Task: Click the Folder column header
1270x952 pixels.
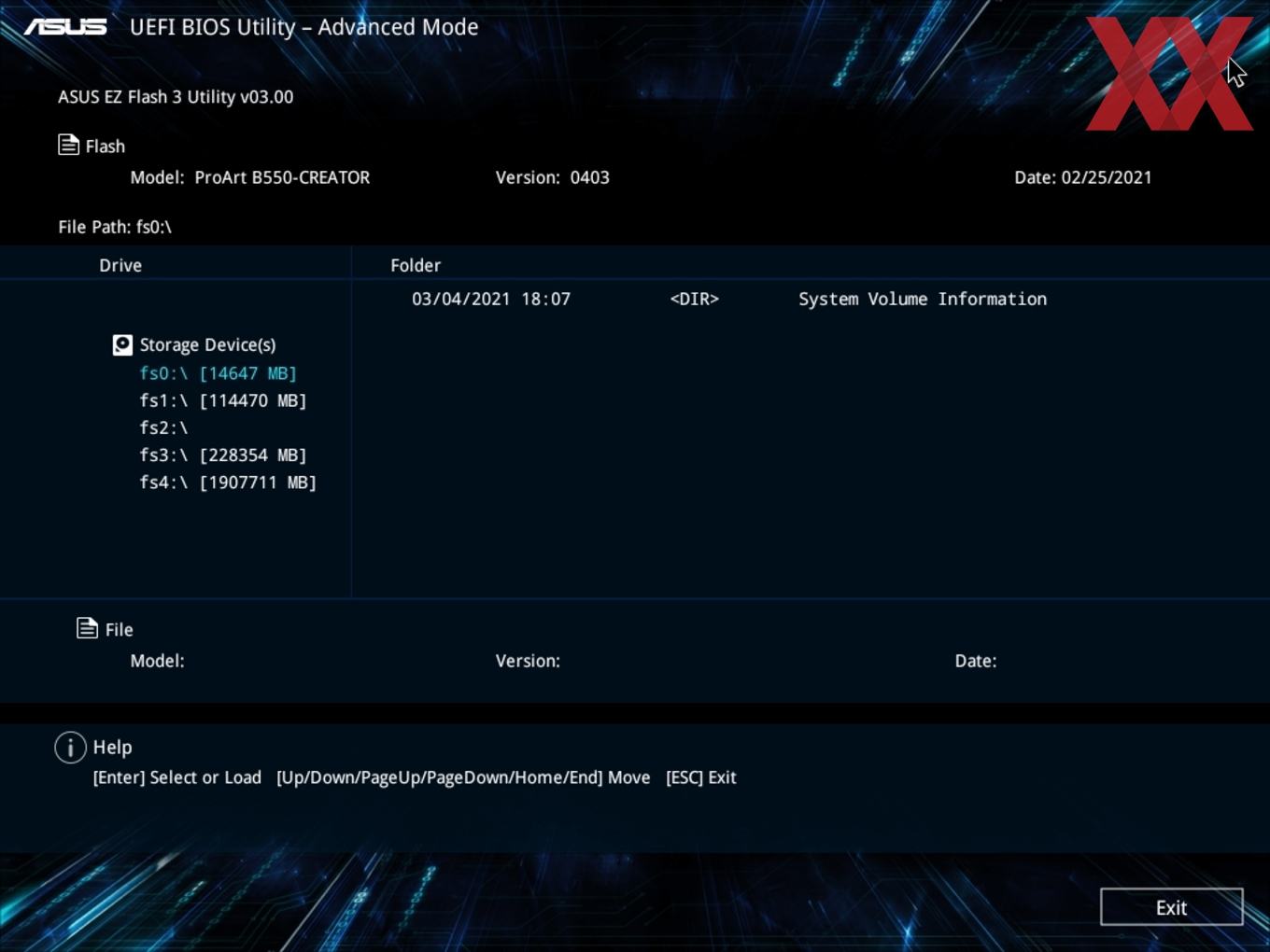Action: (x=416, y=265)
